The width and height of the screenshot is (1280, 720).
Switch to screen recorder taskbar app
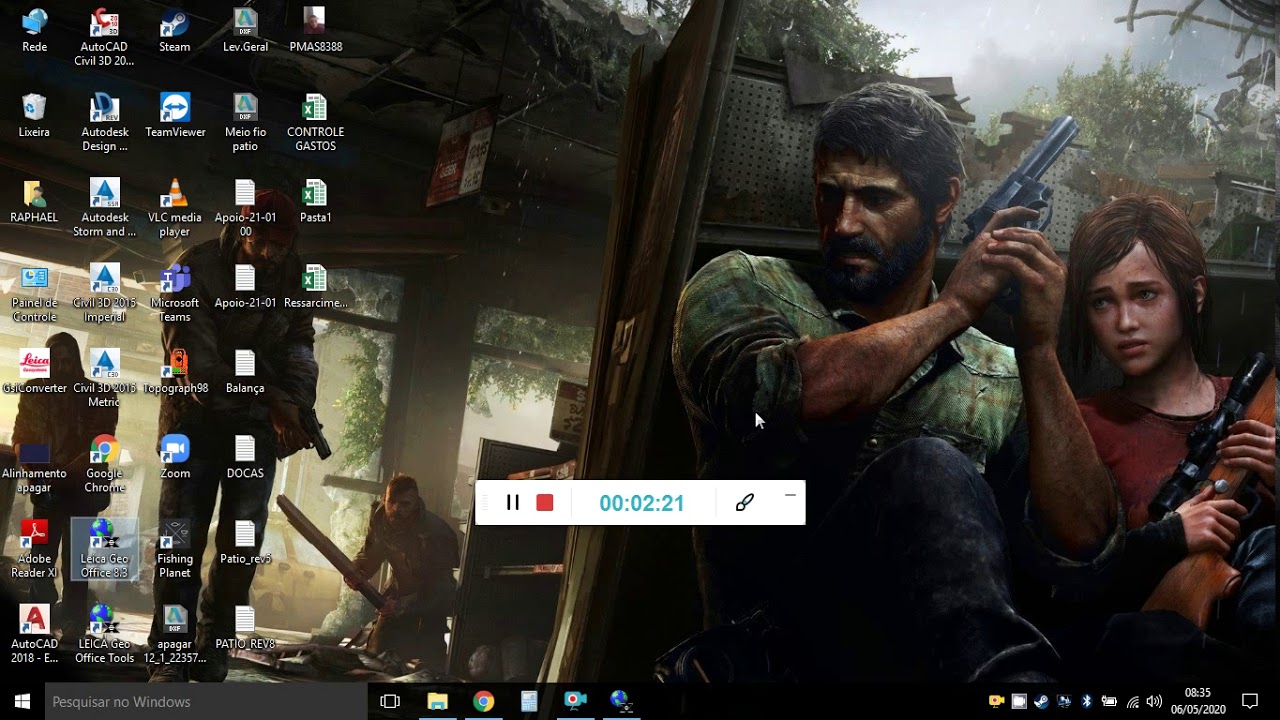pos(575,701)
